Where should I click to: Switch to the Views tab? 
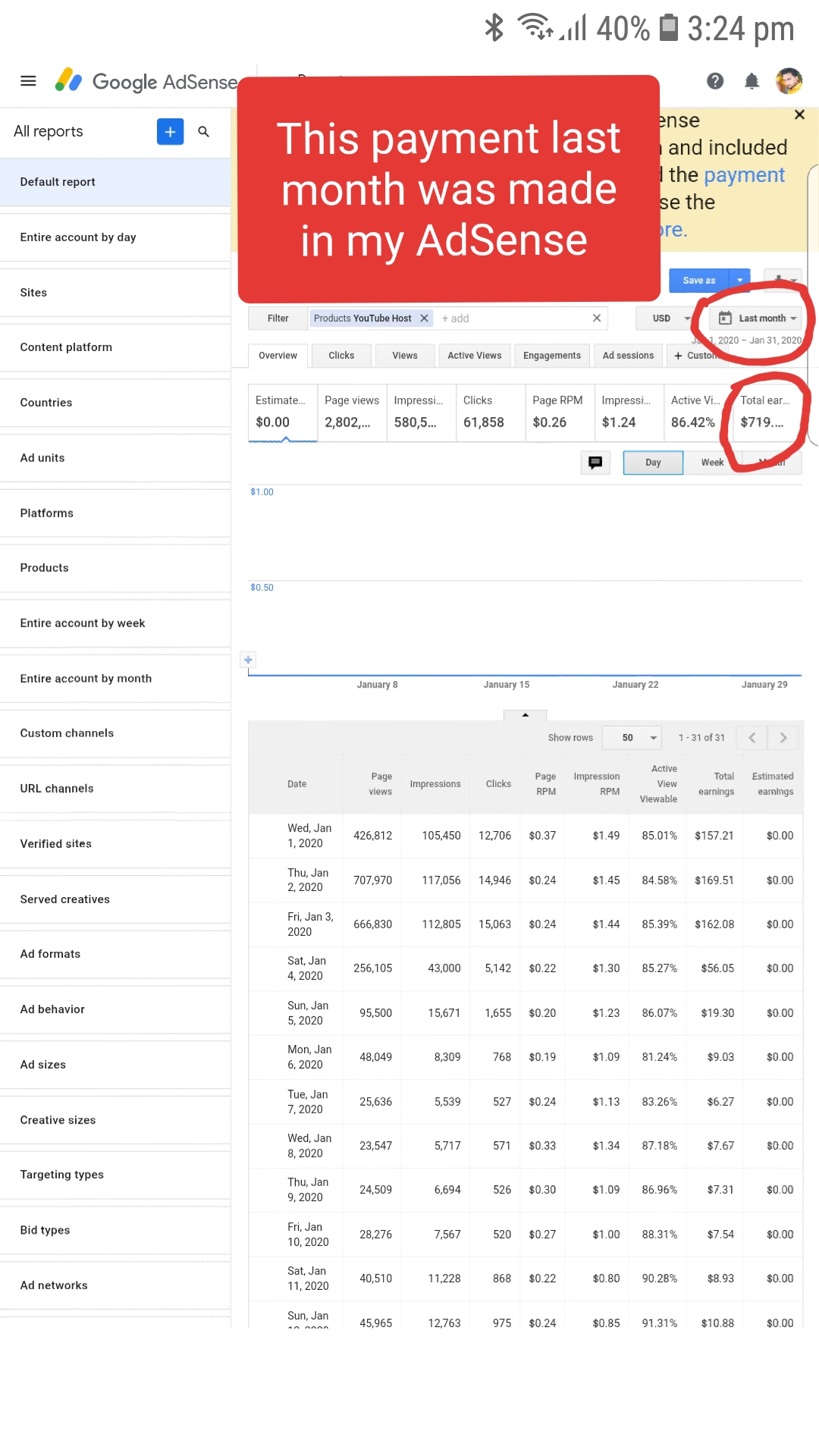pyautogui.click(x=405, y=356)
